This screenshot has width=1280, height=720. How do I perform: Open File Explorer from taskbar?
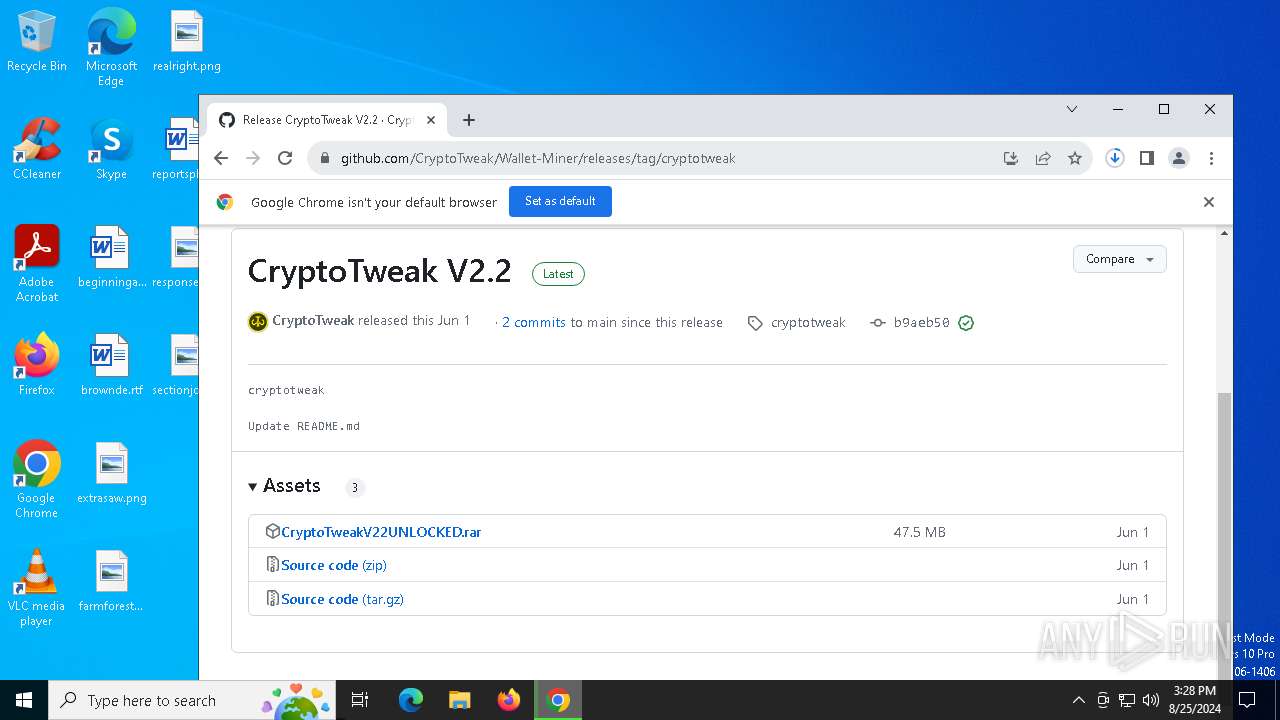[459, 700]
